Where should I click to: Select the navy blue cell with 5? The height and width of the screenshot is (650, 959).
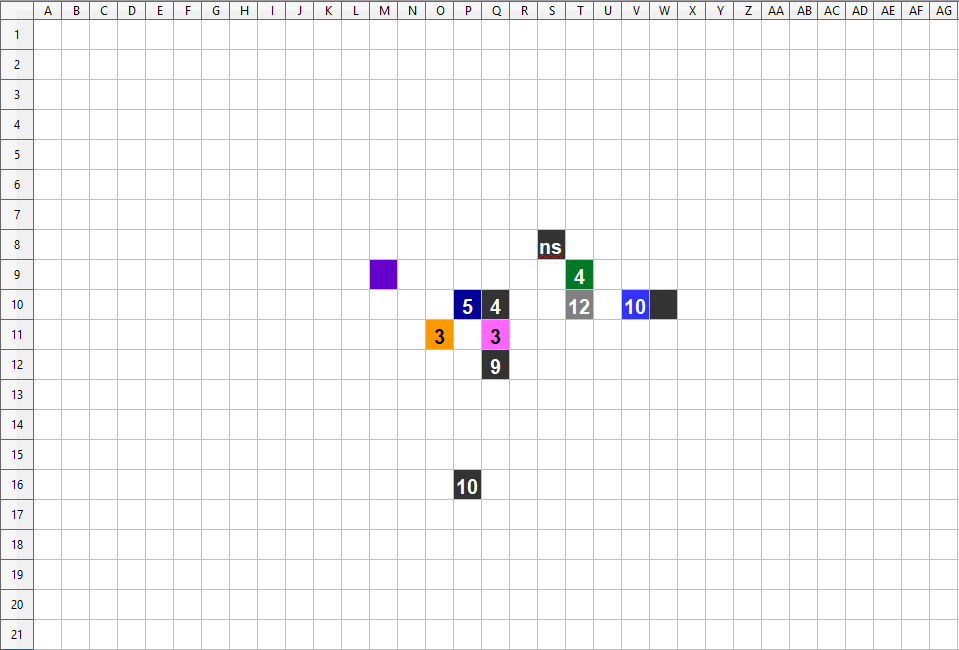coord(467,305)
